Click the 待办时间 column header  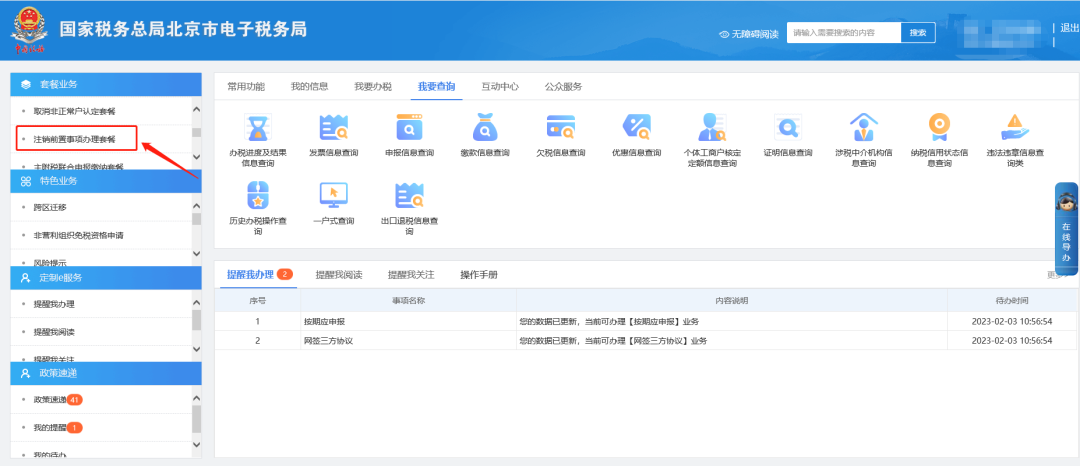1012,301
